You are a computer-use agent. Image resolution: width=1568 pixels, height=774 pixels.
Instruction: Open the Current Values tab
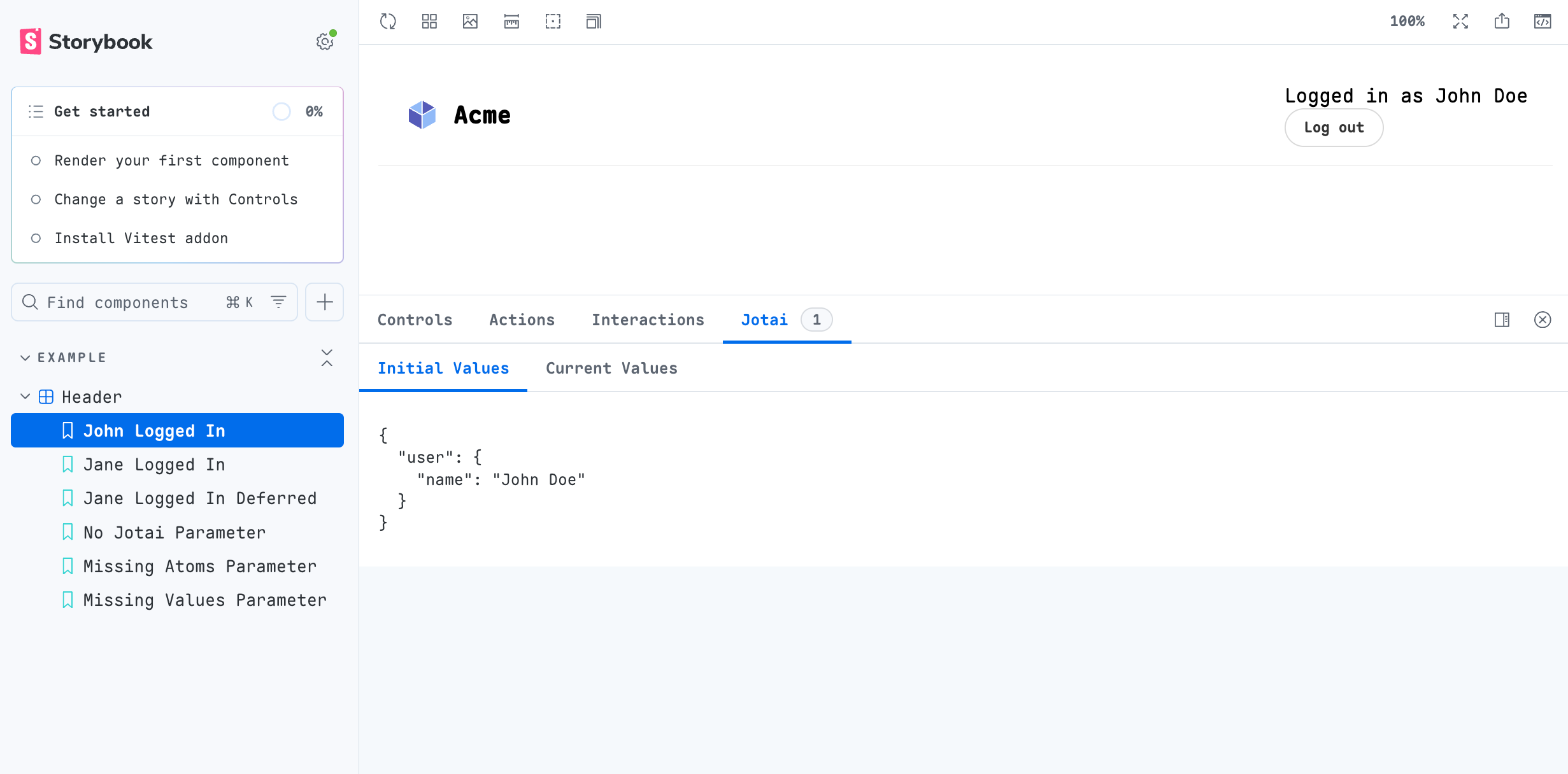click(611, 368)
